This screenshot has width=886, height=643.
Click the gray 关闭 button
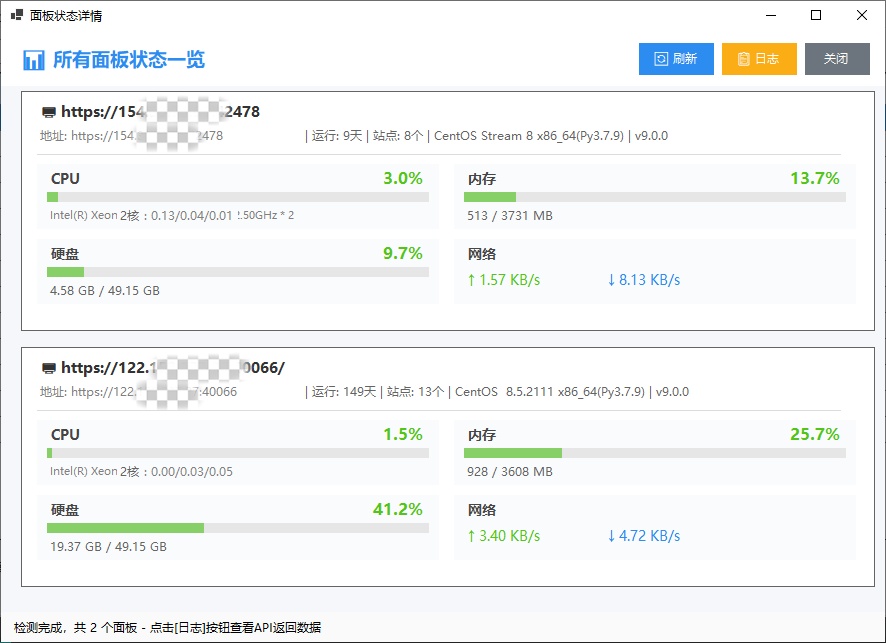pyautogui.click(x=838, y=59)
